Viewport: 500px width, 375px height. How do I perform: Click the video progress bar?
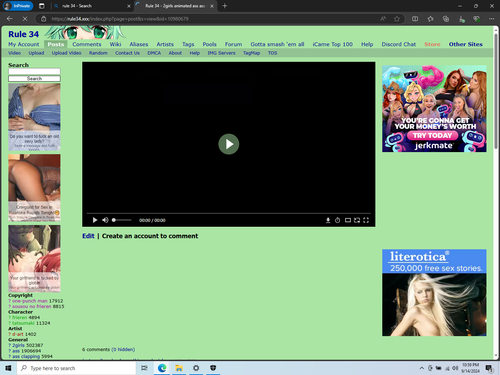229,213
